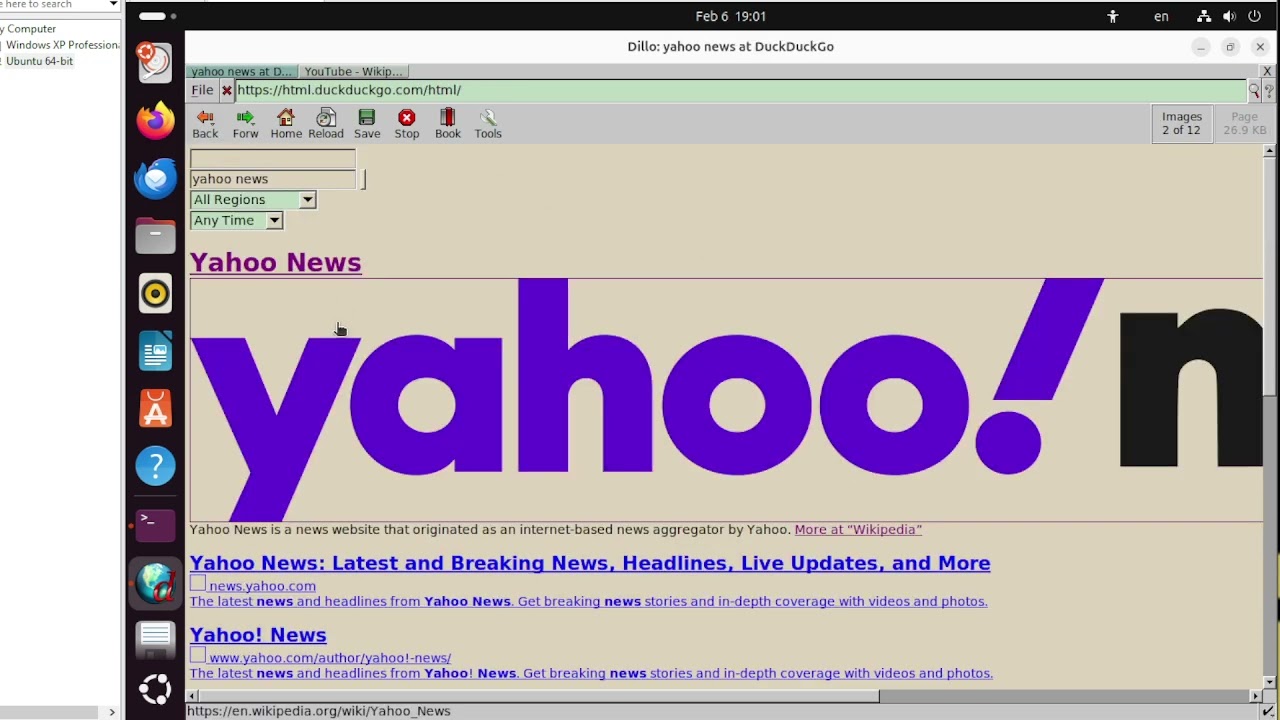Screen dimensions: 1280x720
Task: Open the accessibility menu in the top bar
Action: coord(1112,16)
